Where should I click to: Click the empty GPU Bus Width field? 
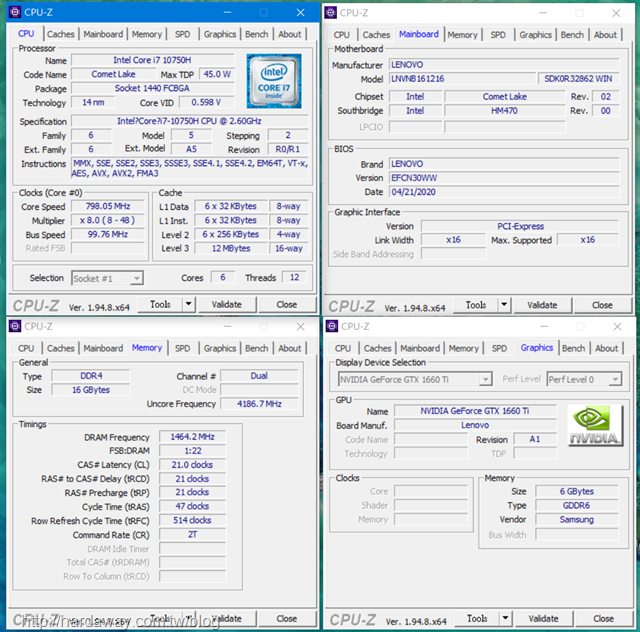pyautogui.click(x=577, y=534)
